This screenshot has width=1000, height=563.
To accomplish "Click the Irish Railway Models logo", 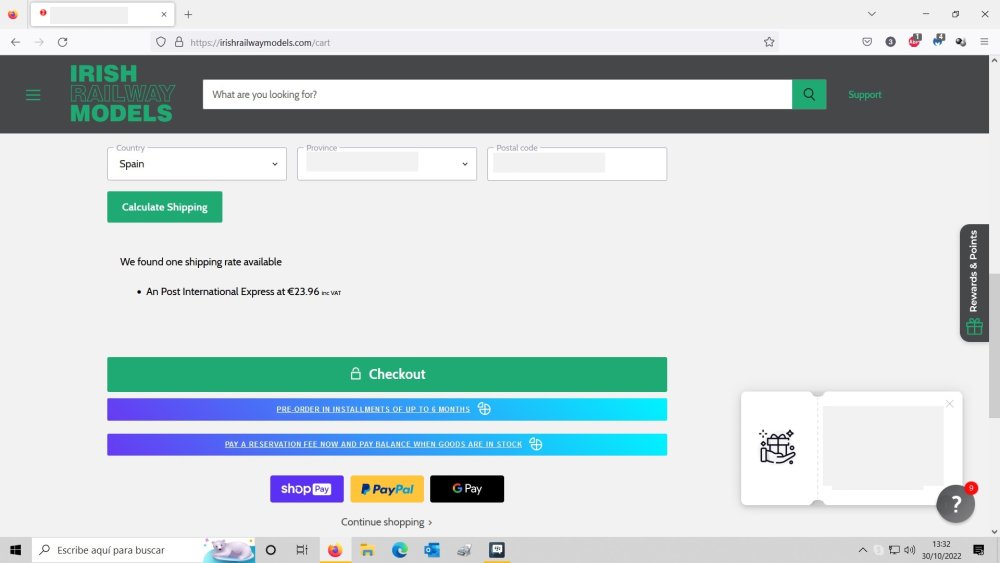I will pyautogui.click(x=122, y=94).
